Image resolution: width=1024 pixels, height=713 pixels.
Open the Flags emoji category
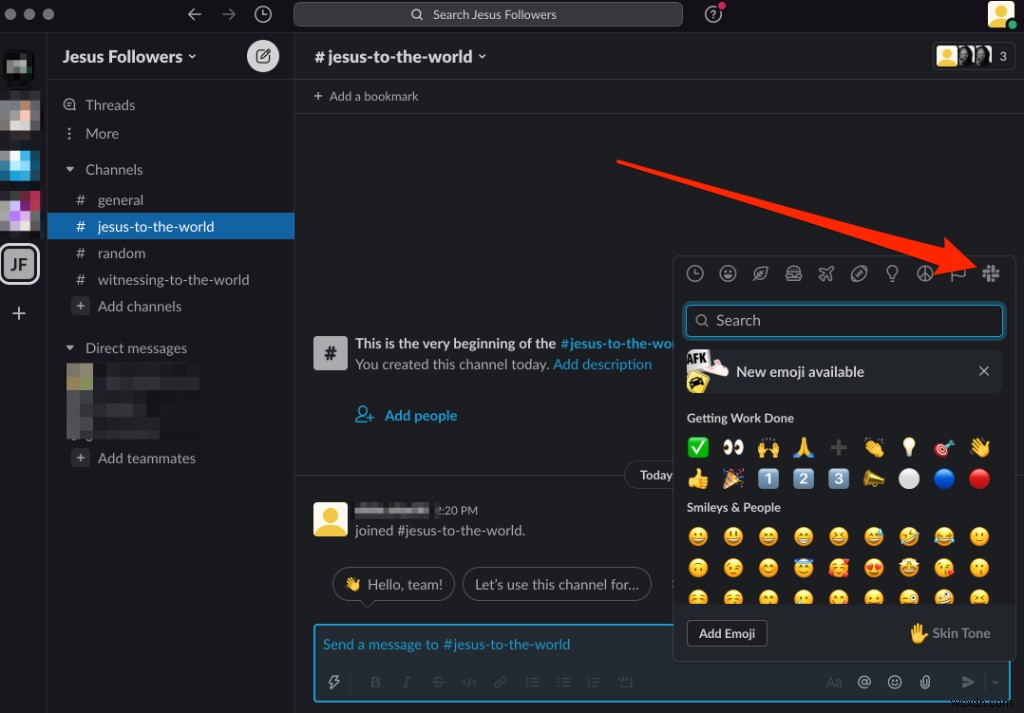[x=957, y=273]
